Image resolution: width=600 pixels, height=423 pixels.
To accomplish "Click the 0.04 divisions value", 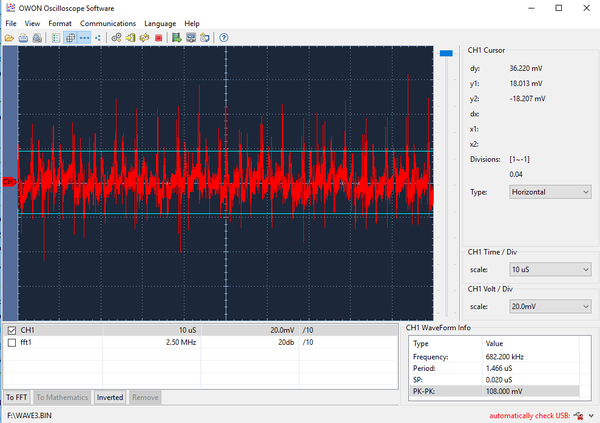I will click(x=516, y=175).
